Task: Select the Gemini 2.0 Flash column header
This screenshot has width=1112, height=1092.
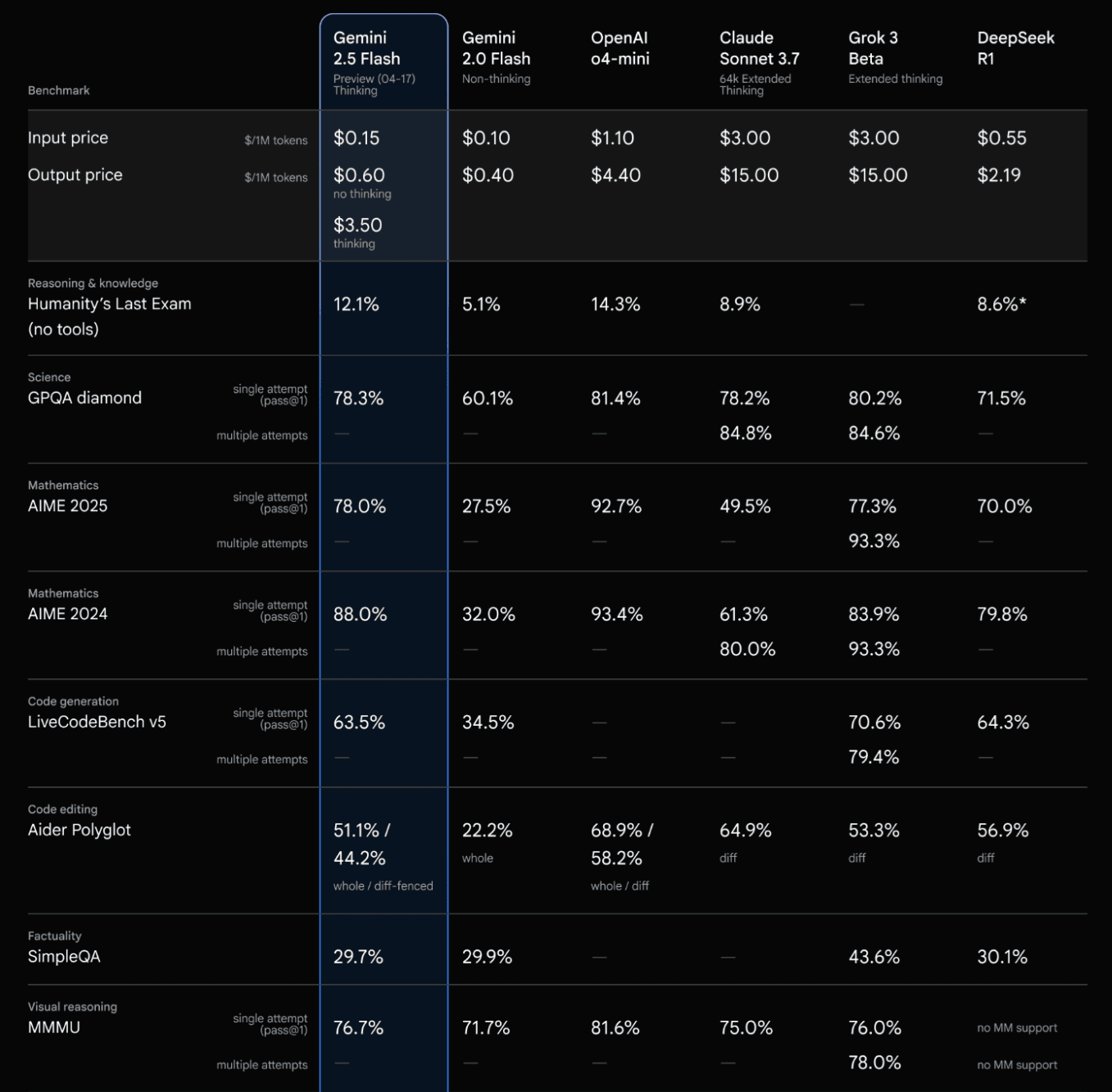Action: (496, 48)
